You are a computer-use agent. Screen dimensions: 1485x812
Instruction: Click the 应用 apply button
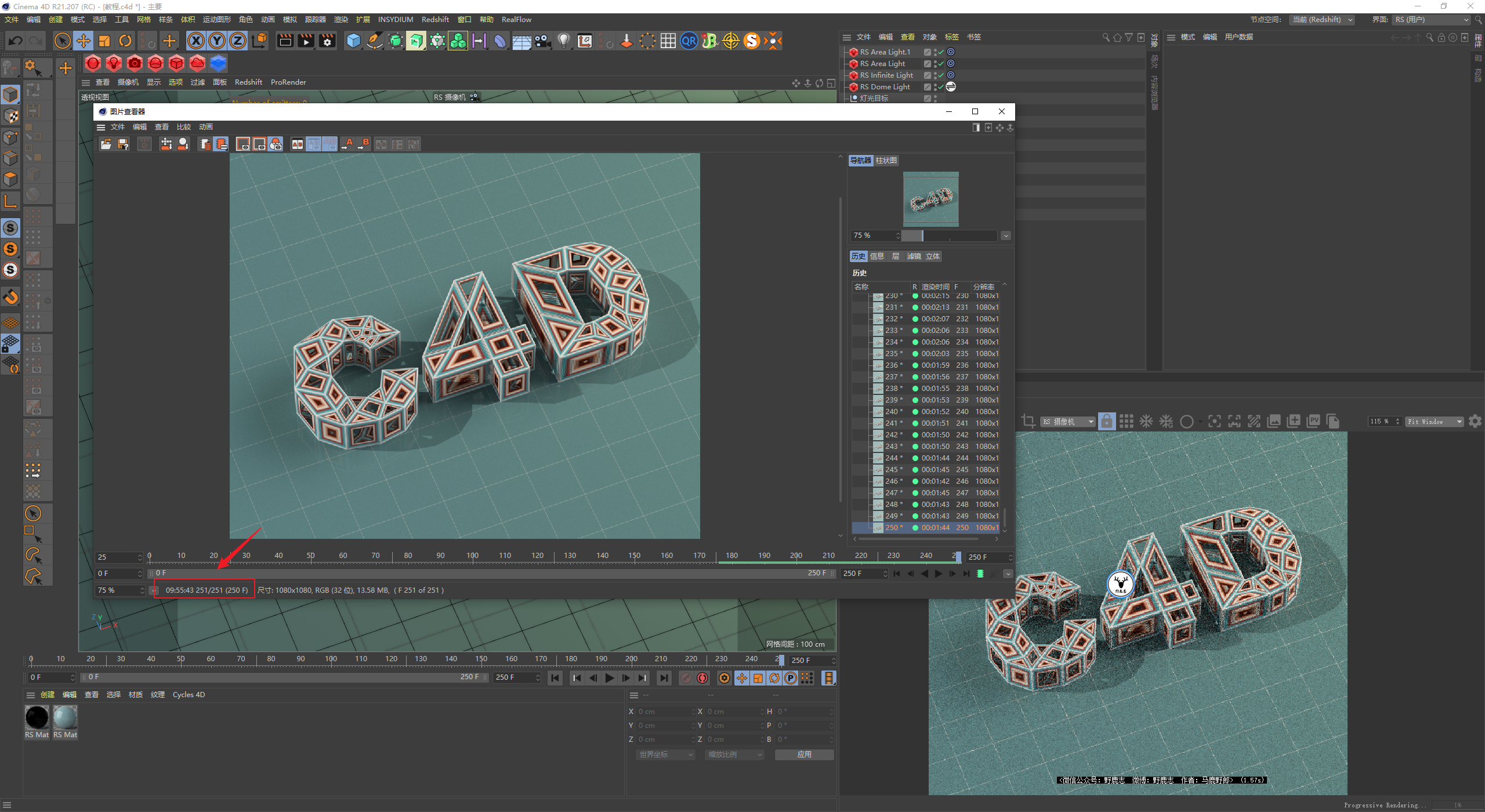click(x=804, y=755)
